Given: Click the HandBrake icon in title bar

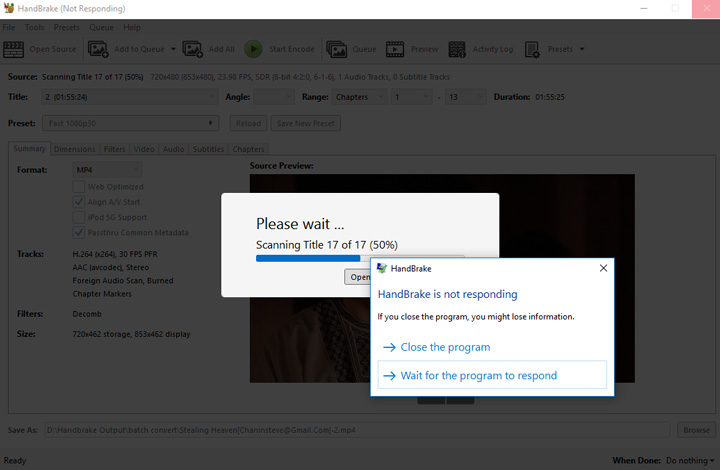Looking at the screenshot, I should (x=9, y=8).
